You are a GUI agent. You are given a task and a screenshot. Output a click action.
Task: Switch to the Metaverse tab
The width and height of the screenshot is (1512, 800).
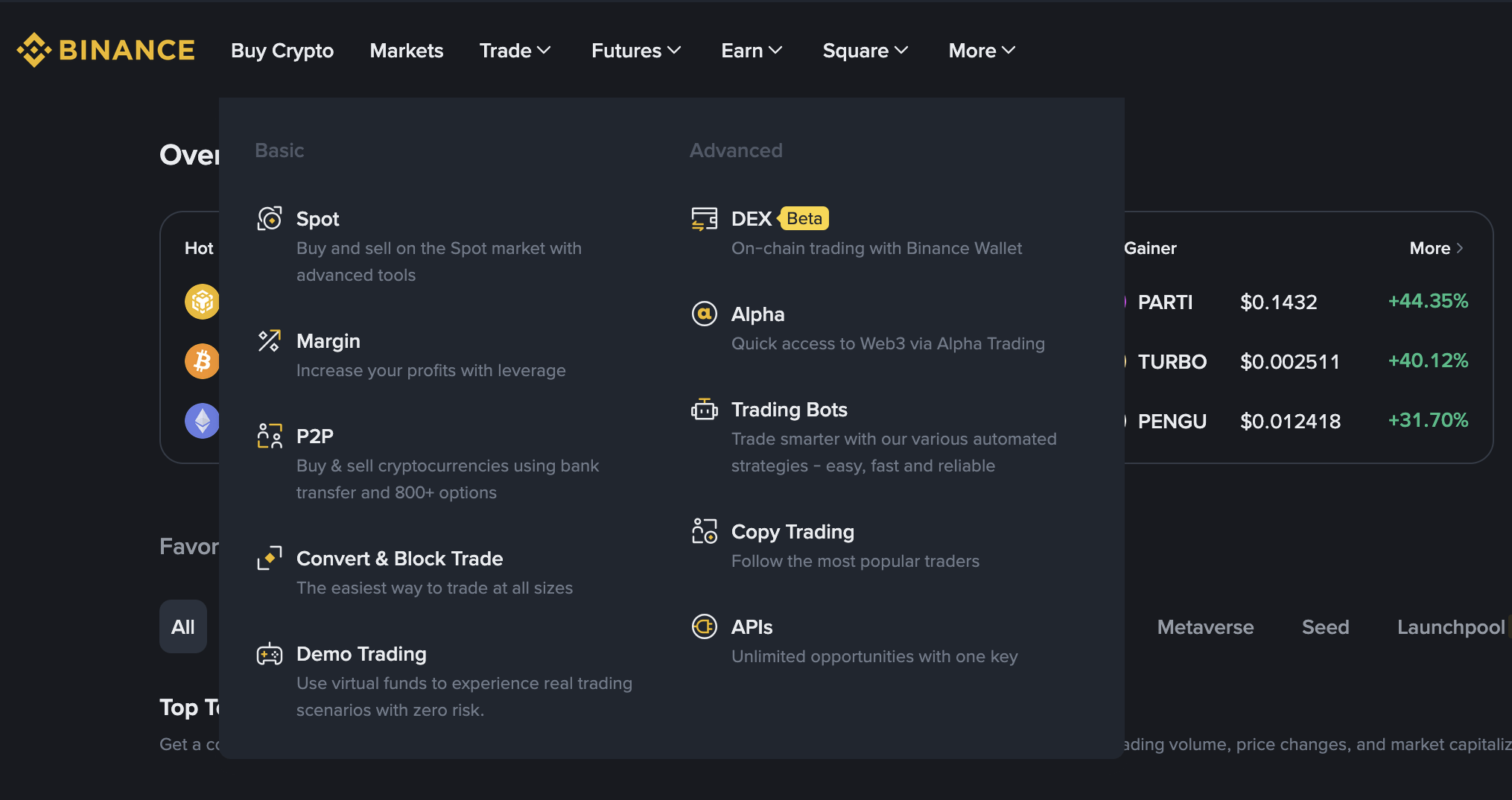tap(1205, 626)
